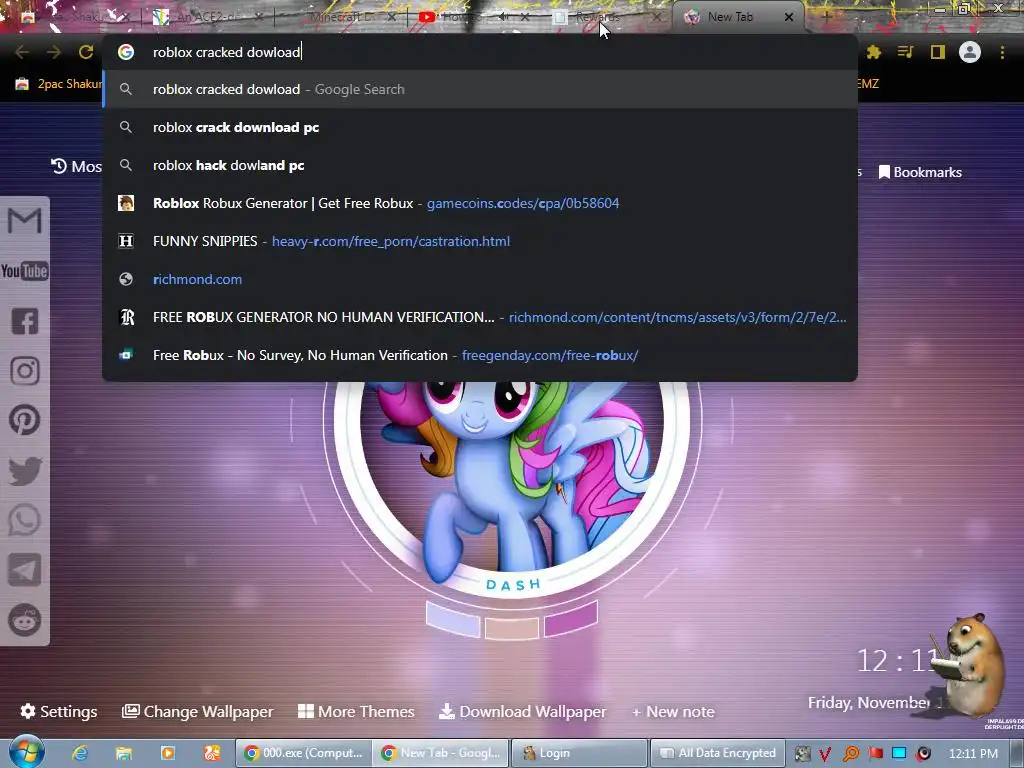The width and height of the screenshot is (1024, 768).
Task: Open Pinterest from the sidebar
Action: pos(25,421)
